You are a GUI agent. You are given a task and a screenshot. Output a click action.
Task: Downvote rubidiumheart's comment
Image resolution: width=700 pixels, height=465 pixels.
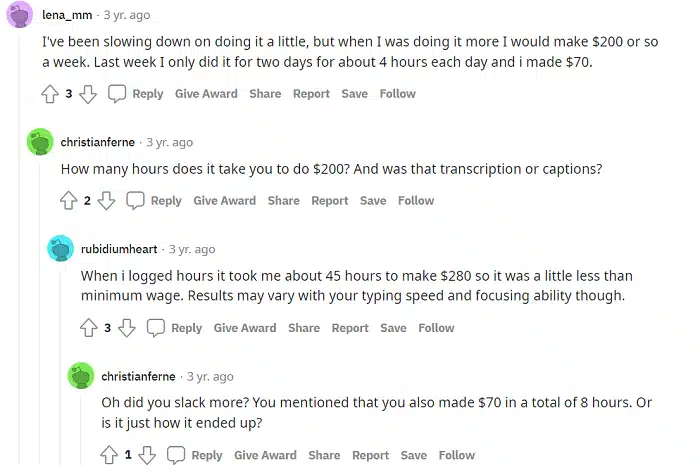click(127, 328)
